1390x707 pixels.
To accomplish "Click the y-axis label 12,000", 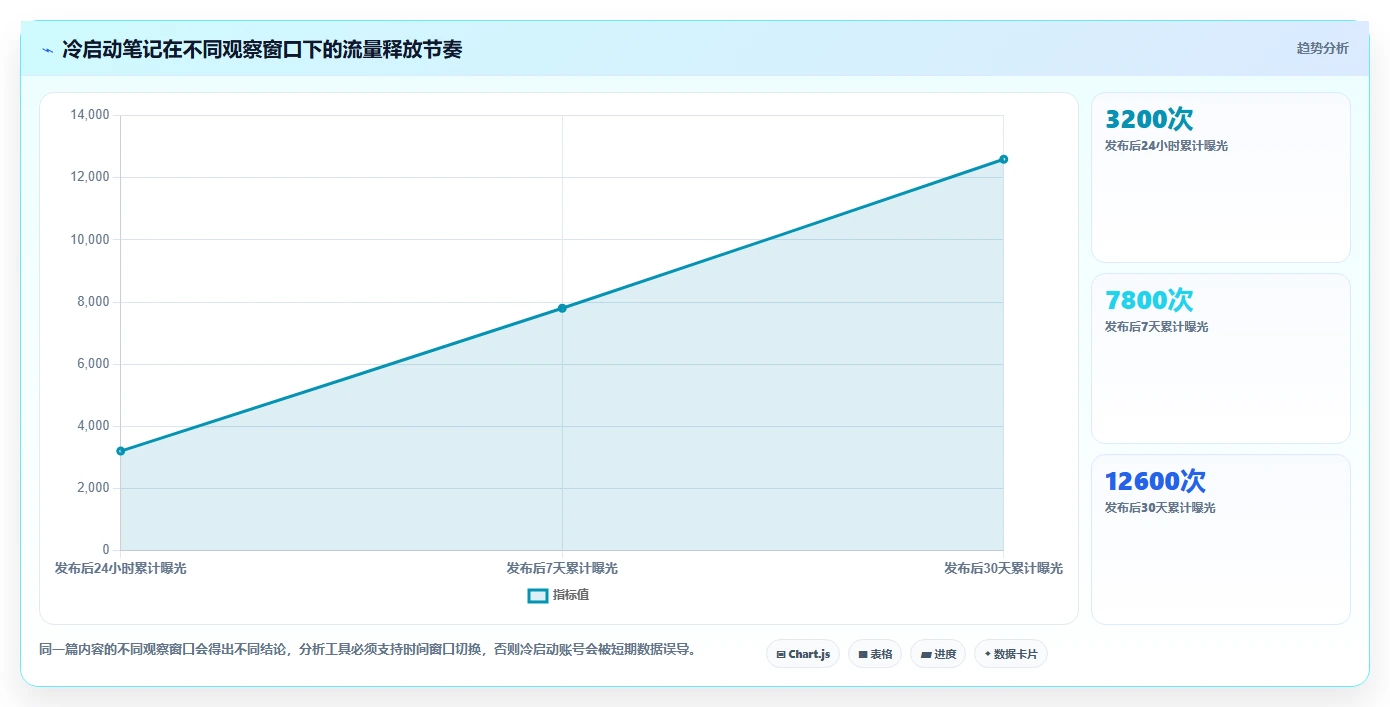I will click(90, 177).
